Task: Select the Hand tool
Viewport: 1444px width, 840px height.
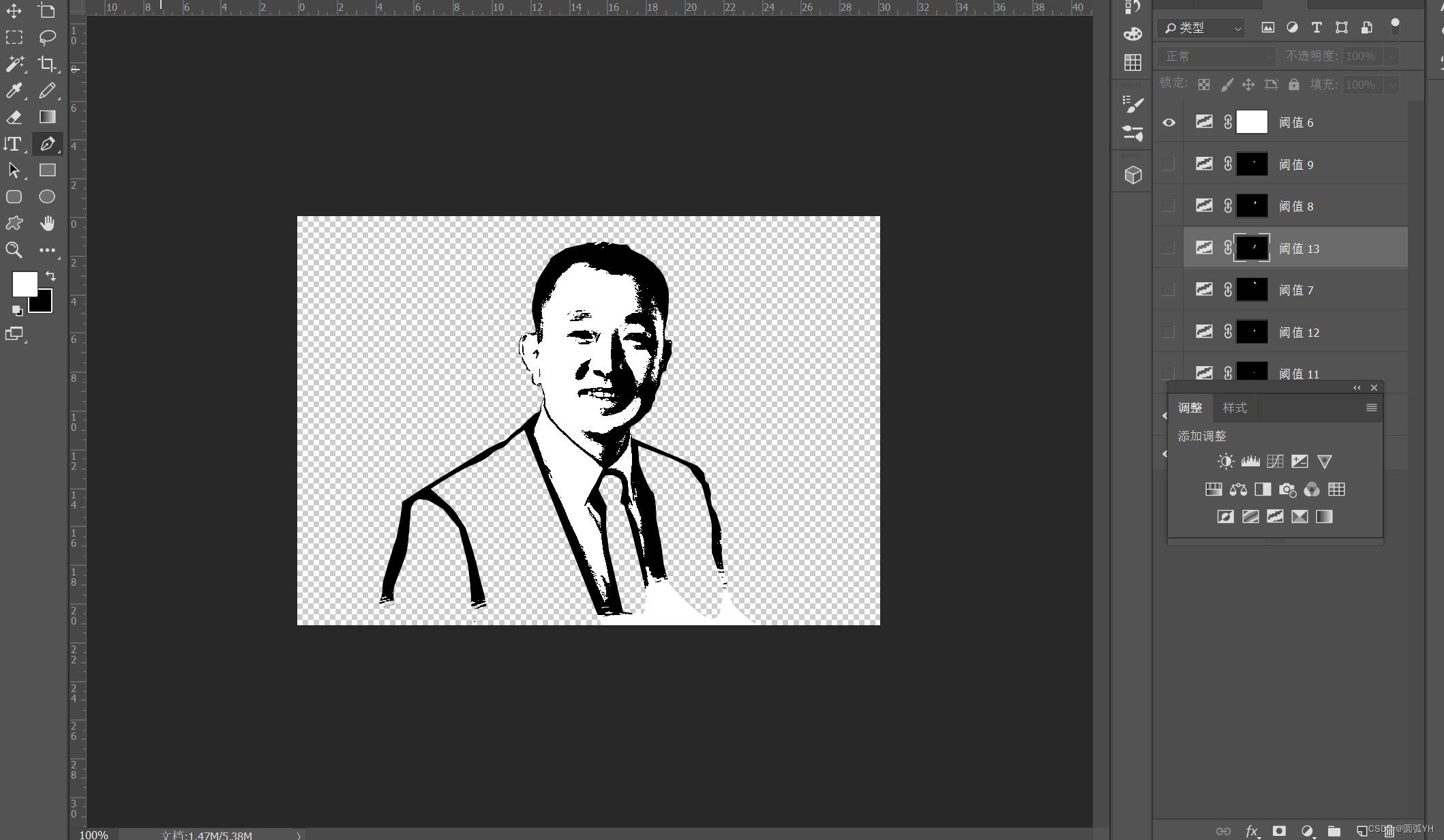Action: point(46,224)
